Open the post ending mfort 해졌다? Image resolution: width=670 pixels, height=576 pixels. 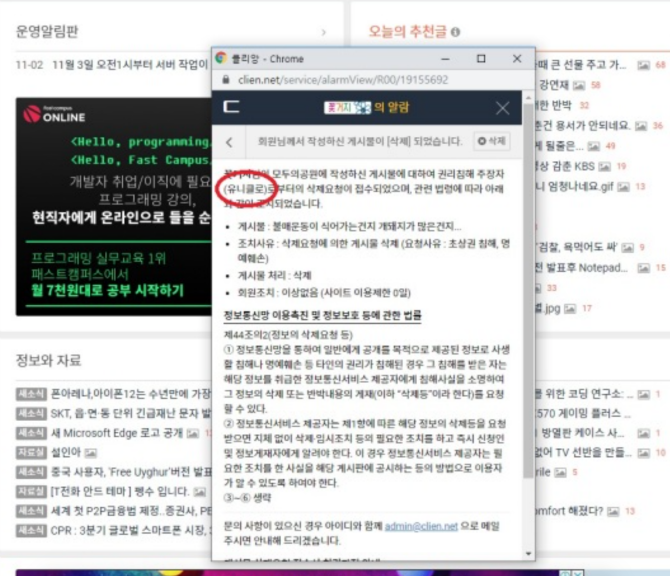pyautogui.click(x=569, y=511)
